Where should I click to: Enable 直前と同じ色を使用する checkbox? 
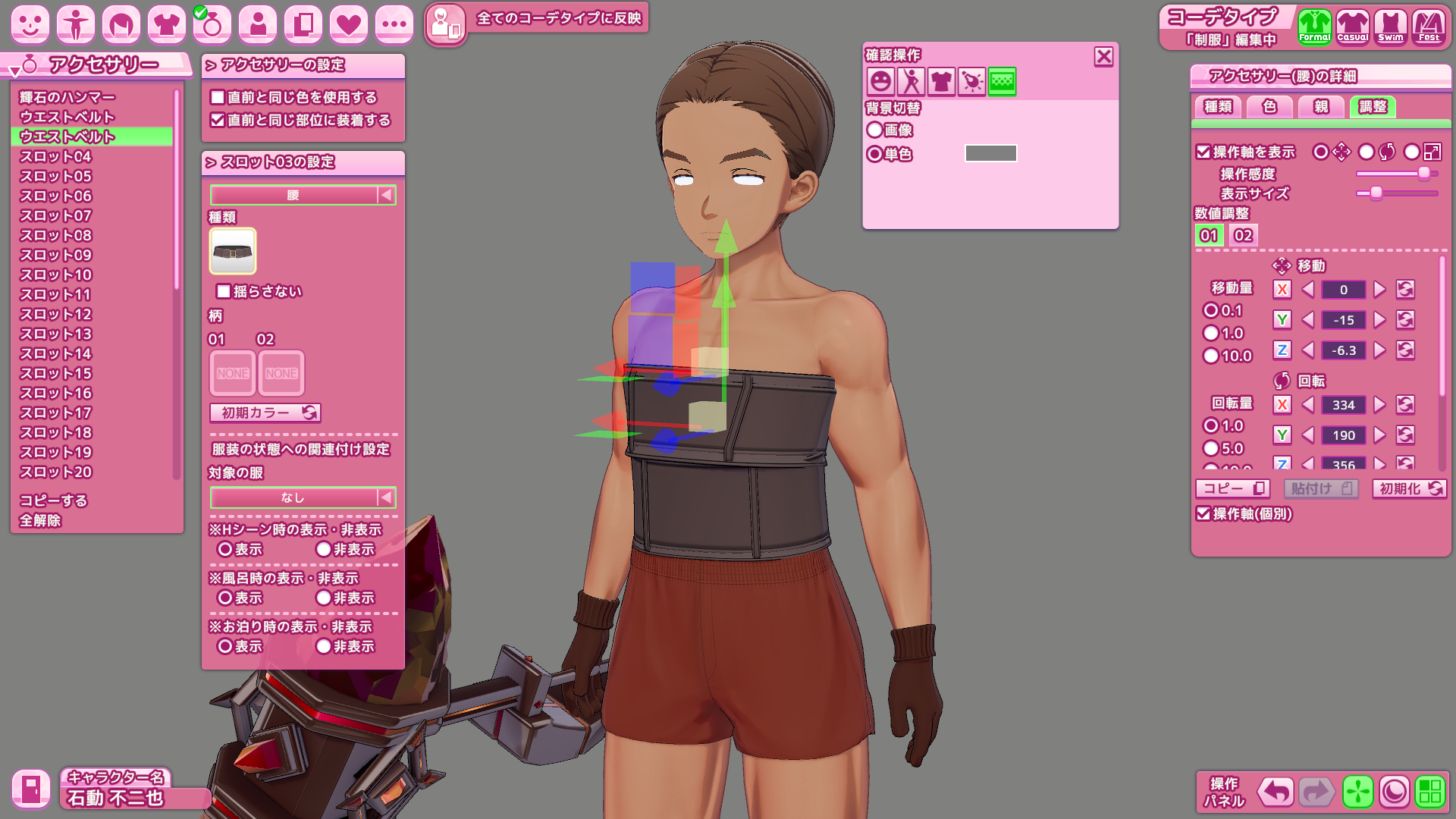(218, 97)
